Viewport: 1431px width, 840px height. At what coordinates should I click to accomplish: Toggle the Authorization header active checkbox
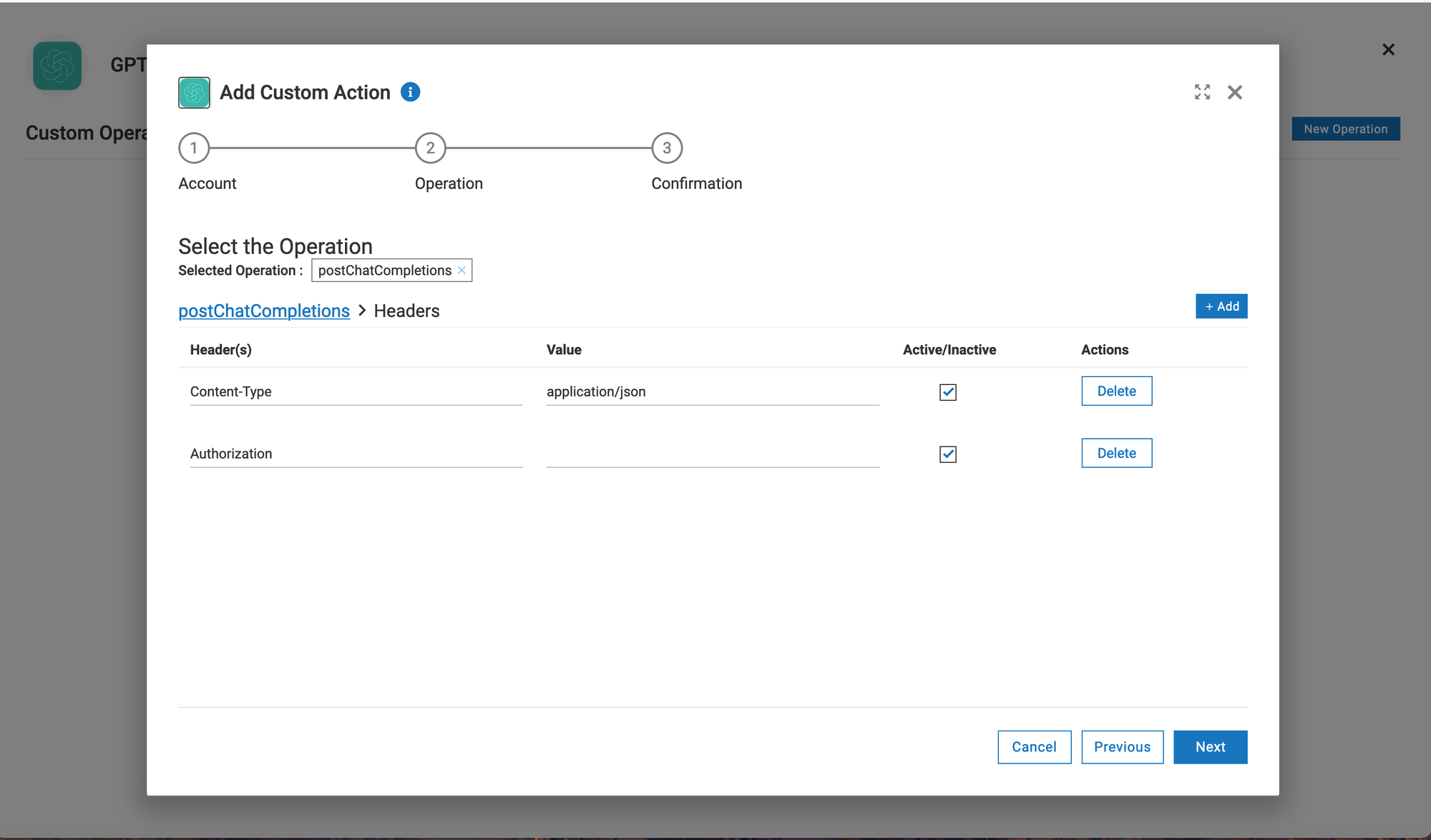pyautogui.click(x=947, y=454)
